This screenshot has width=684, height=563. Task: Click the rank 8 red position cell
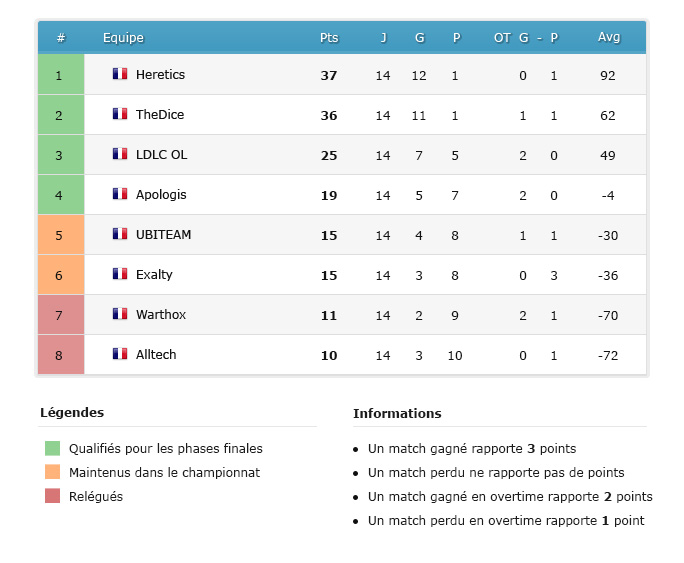(x=59, y=355)
